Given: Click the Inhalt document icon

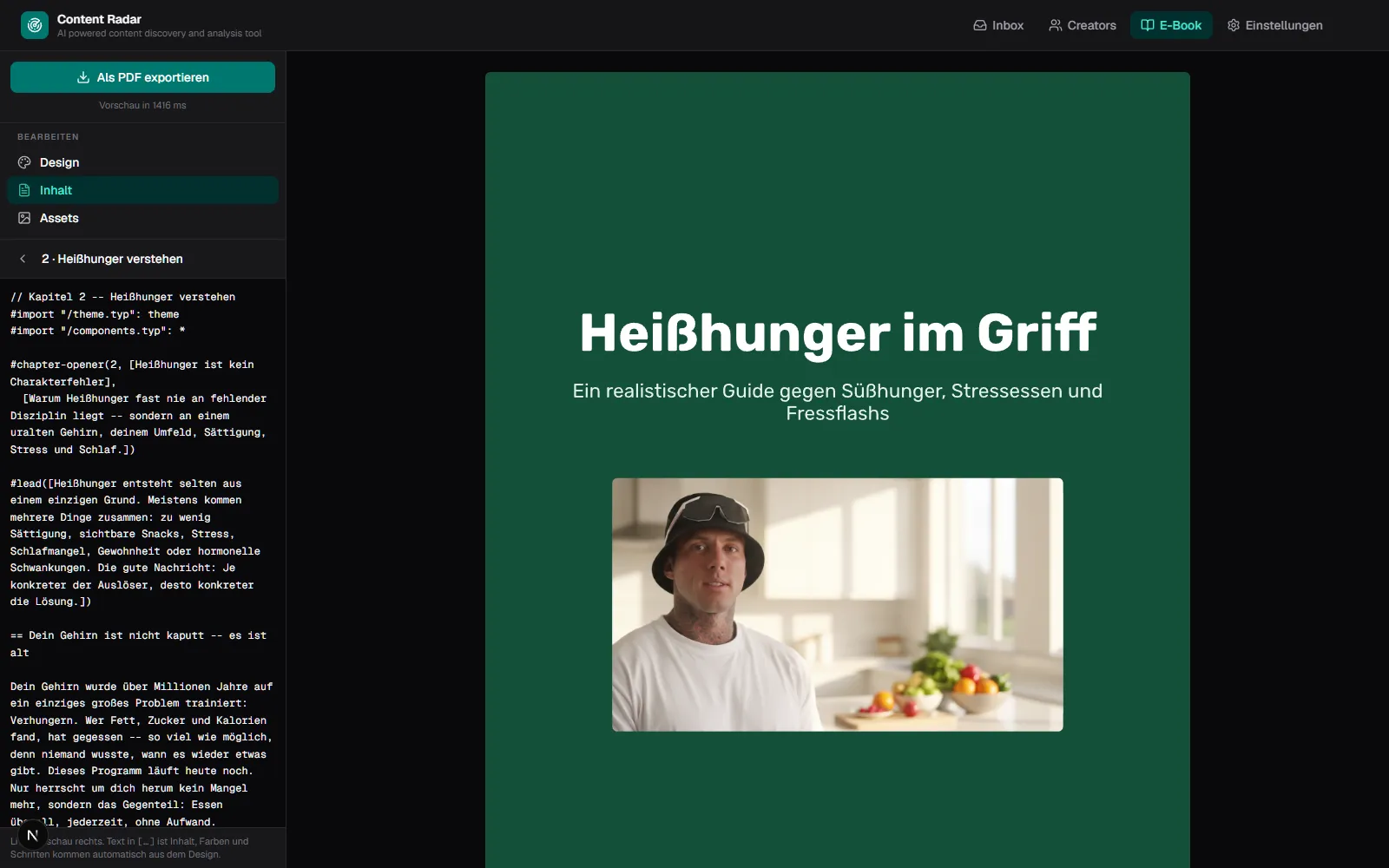Looking at the screenshot, I should (x=24, y=190).
